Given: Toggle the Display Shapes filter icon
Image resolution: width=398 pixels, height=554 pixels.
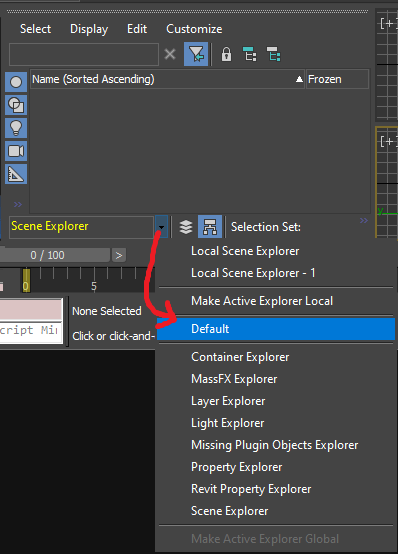Looking at the screenshot, I should tap(16, 105).
